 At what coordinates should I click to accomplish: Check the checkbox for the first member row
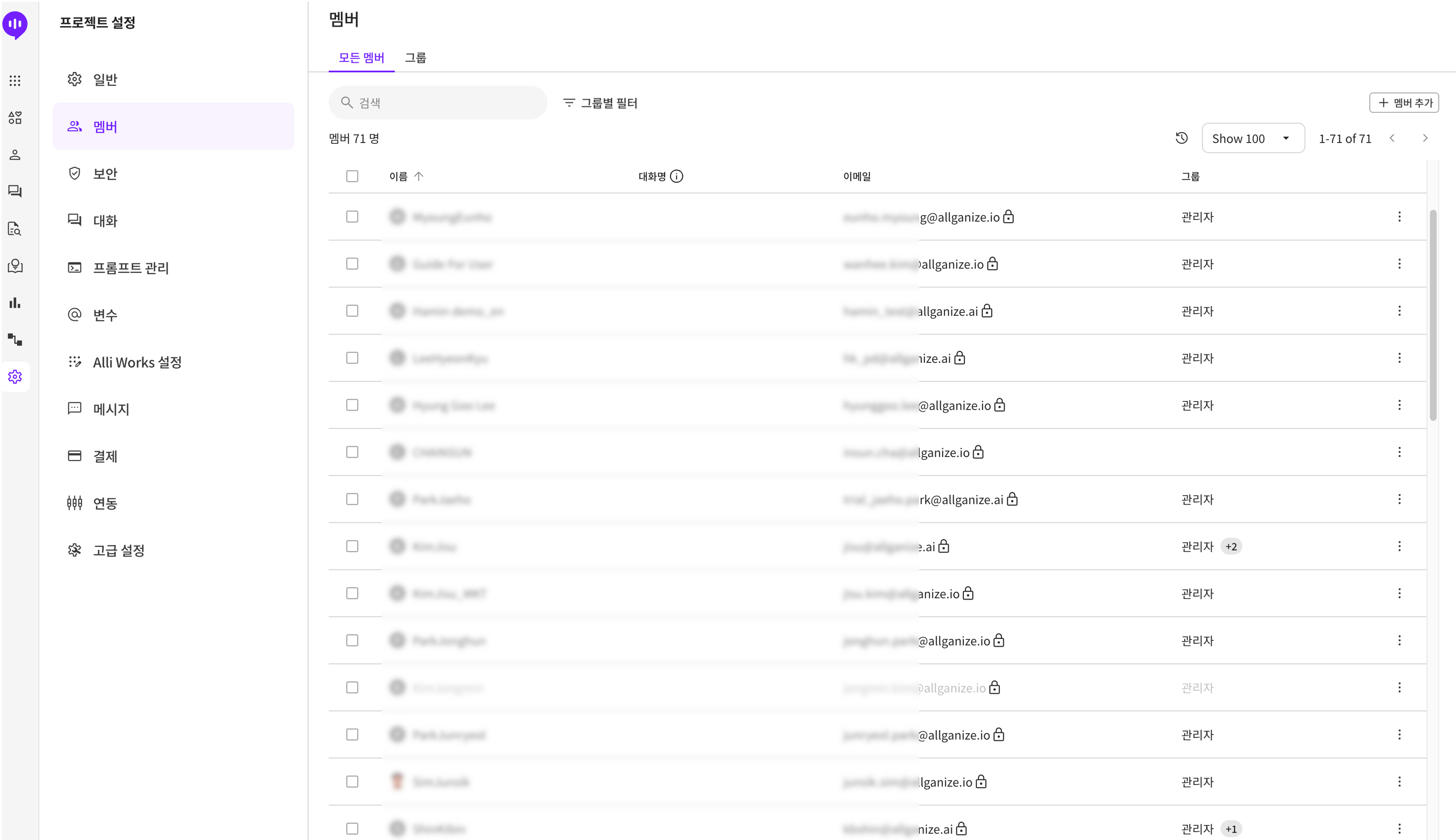(352, 216)
